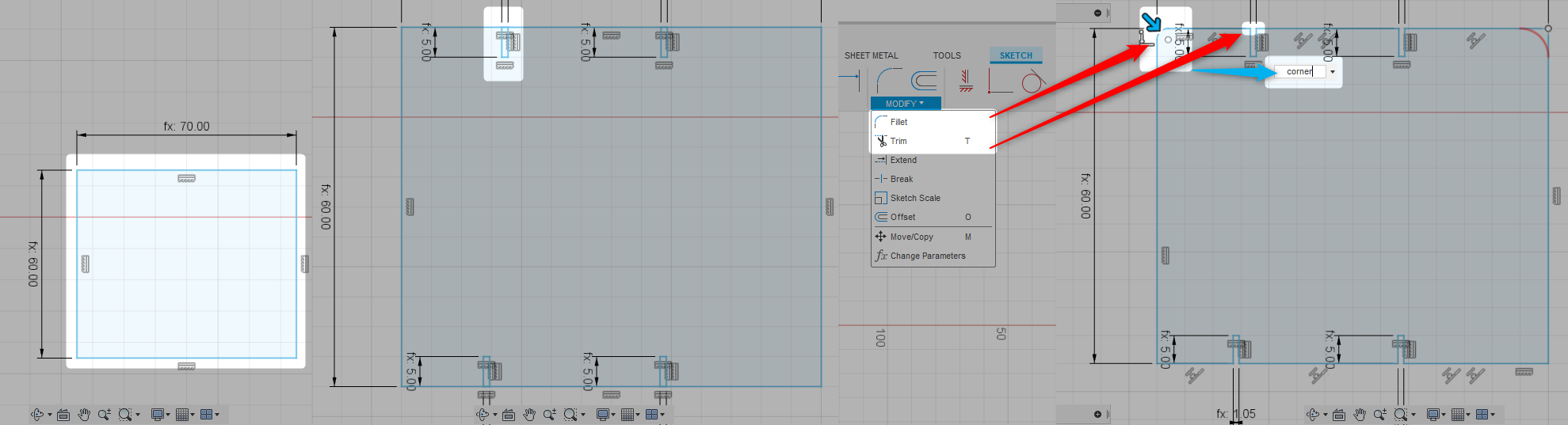
Task: Select Pan hand icon in second panel
Action: click(x=529, y=414)
